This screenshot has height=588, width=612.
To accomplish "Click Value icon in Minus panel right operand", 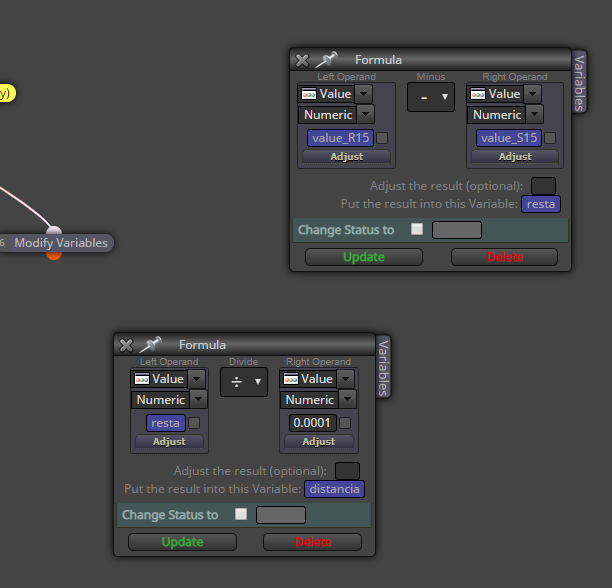I will 478,94.
